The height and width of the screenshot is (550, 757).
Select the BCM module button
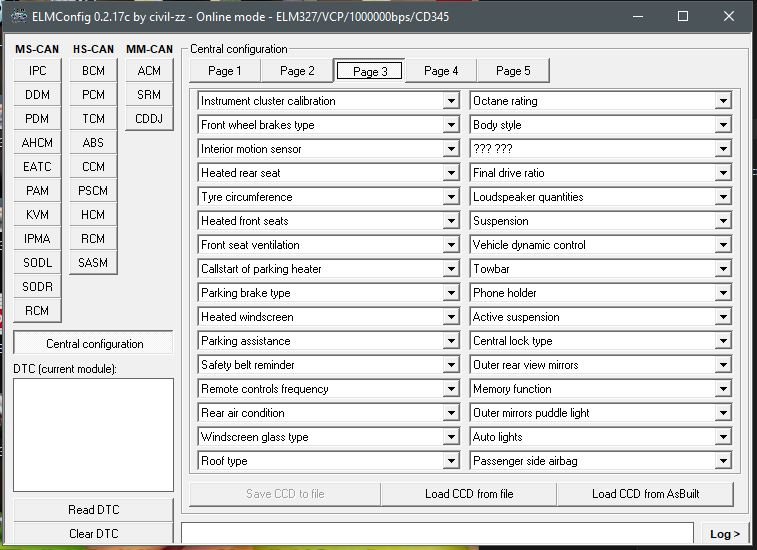[93, 71]
